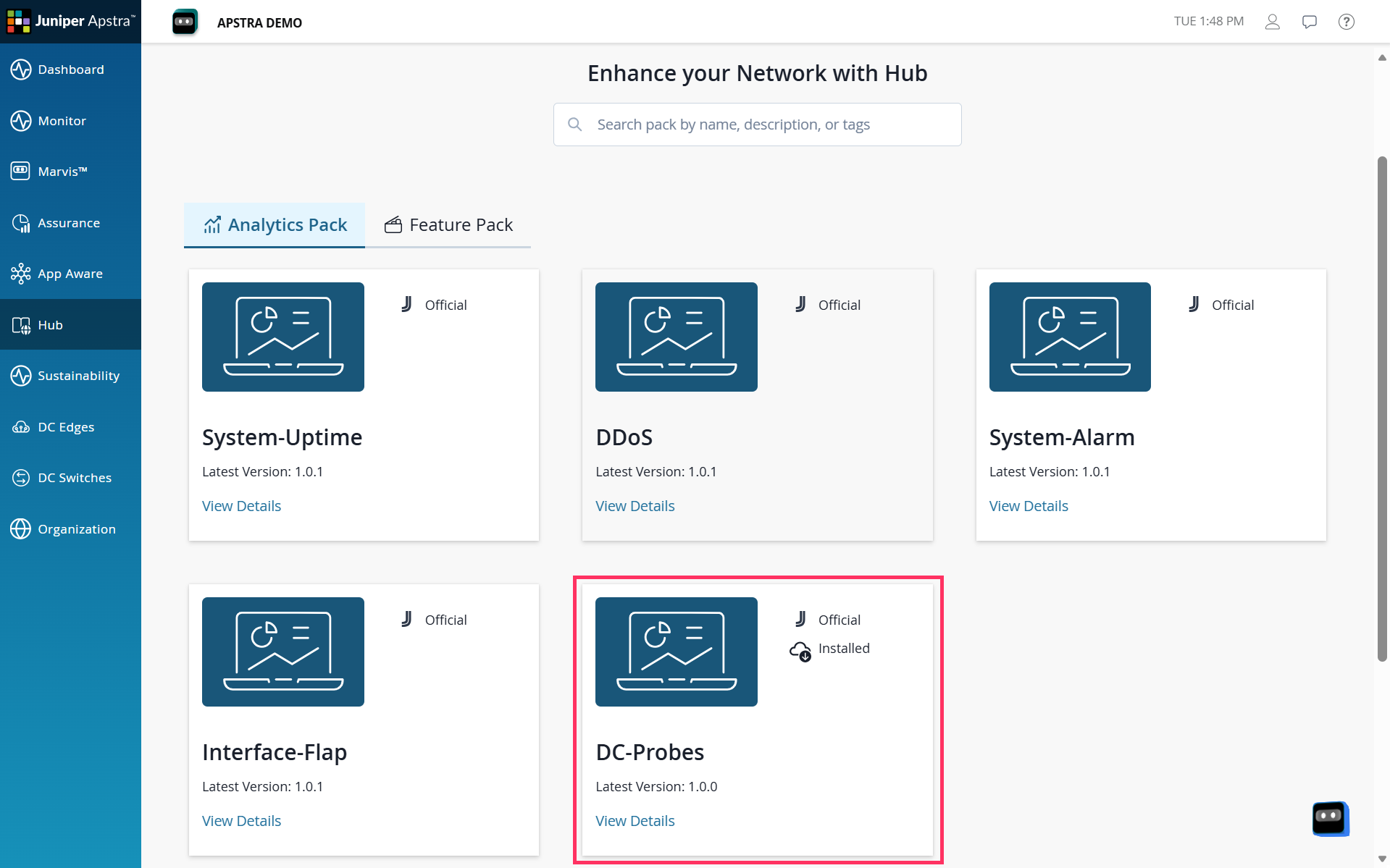Open the floating Marvis chatbot button
Image resolution: width=1390 pixels, height=868 pixels.
1331,819
